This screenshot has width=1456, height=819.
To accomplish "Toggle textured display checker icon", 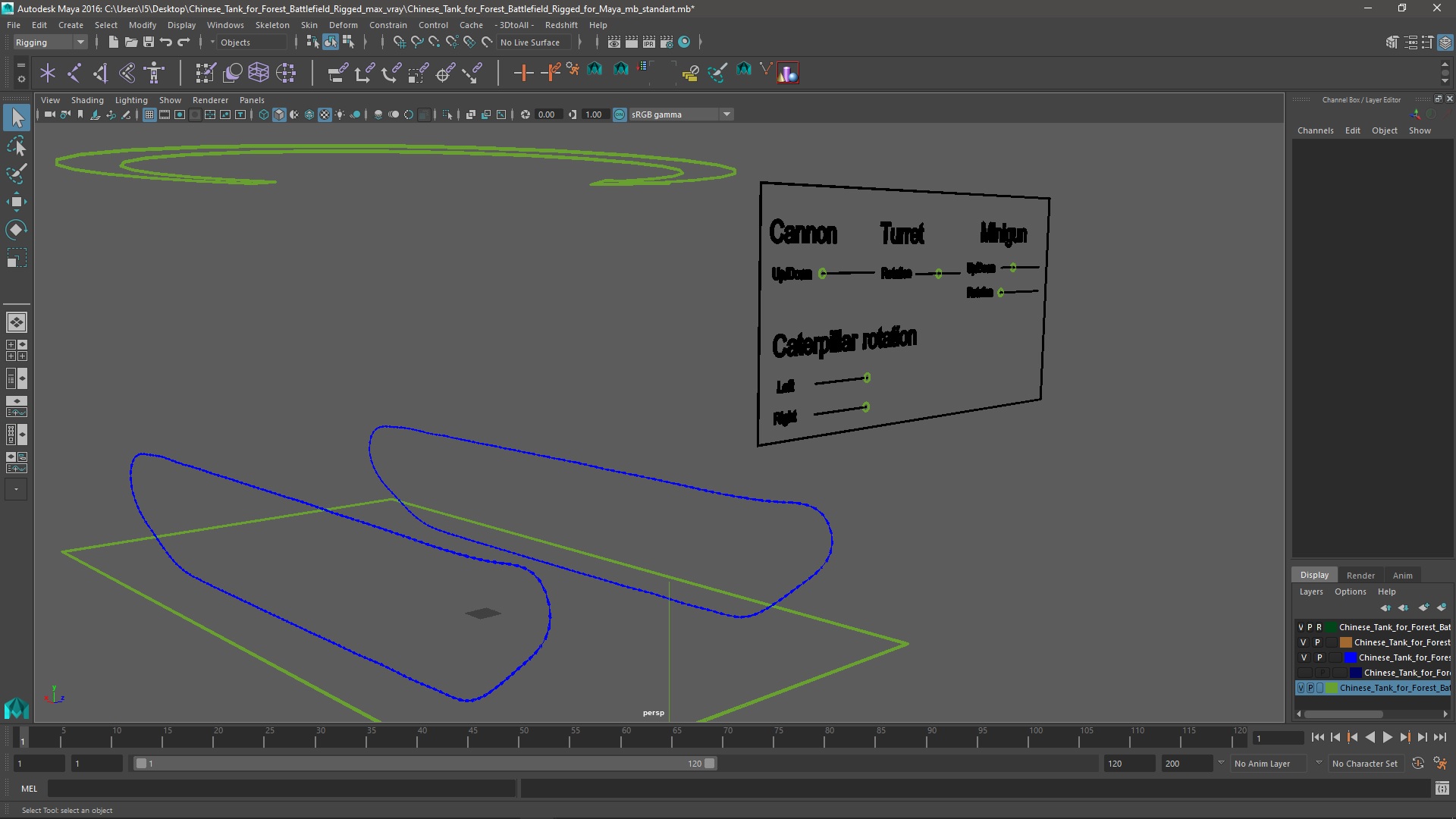I will tap(325, 115).
